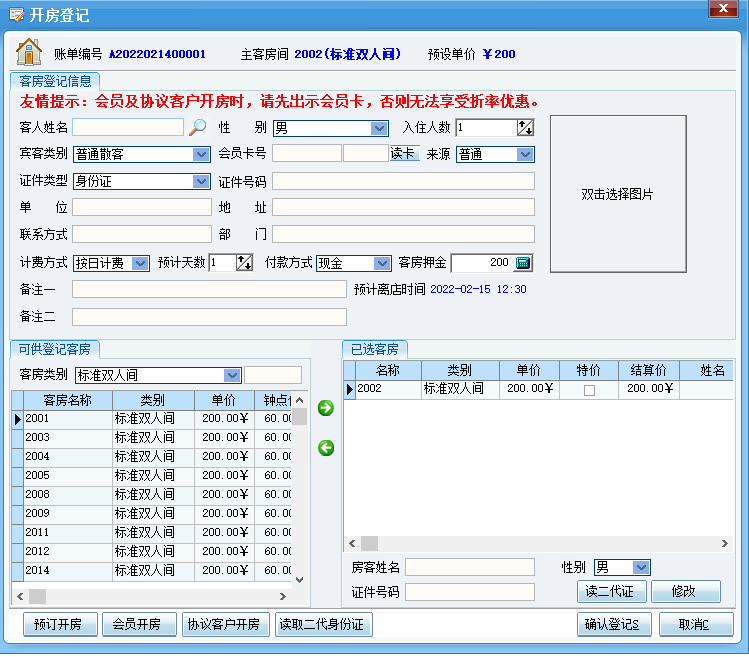The height and width of the screenshot is (657, 749).
Task: Click the magnifier search icon beside guest name
Action: point(197,127)
